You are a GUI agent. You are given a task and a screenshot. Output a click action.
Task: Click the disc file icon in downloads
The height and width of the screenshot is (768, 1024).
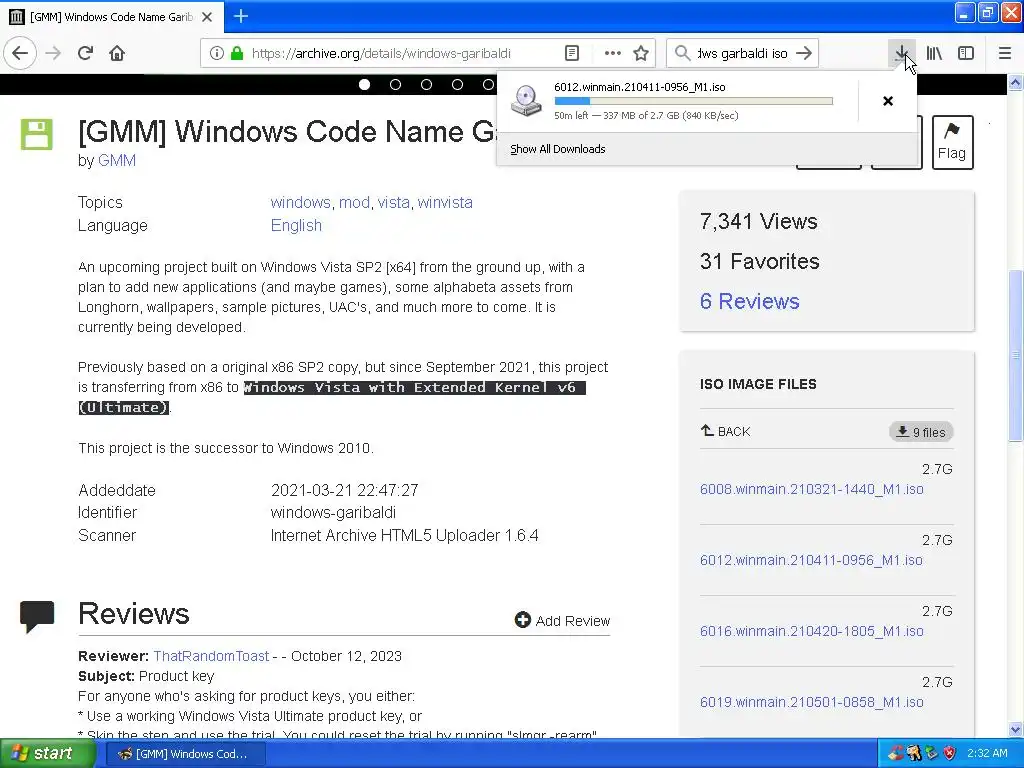526,101
